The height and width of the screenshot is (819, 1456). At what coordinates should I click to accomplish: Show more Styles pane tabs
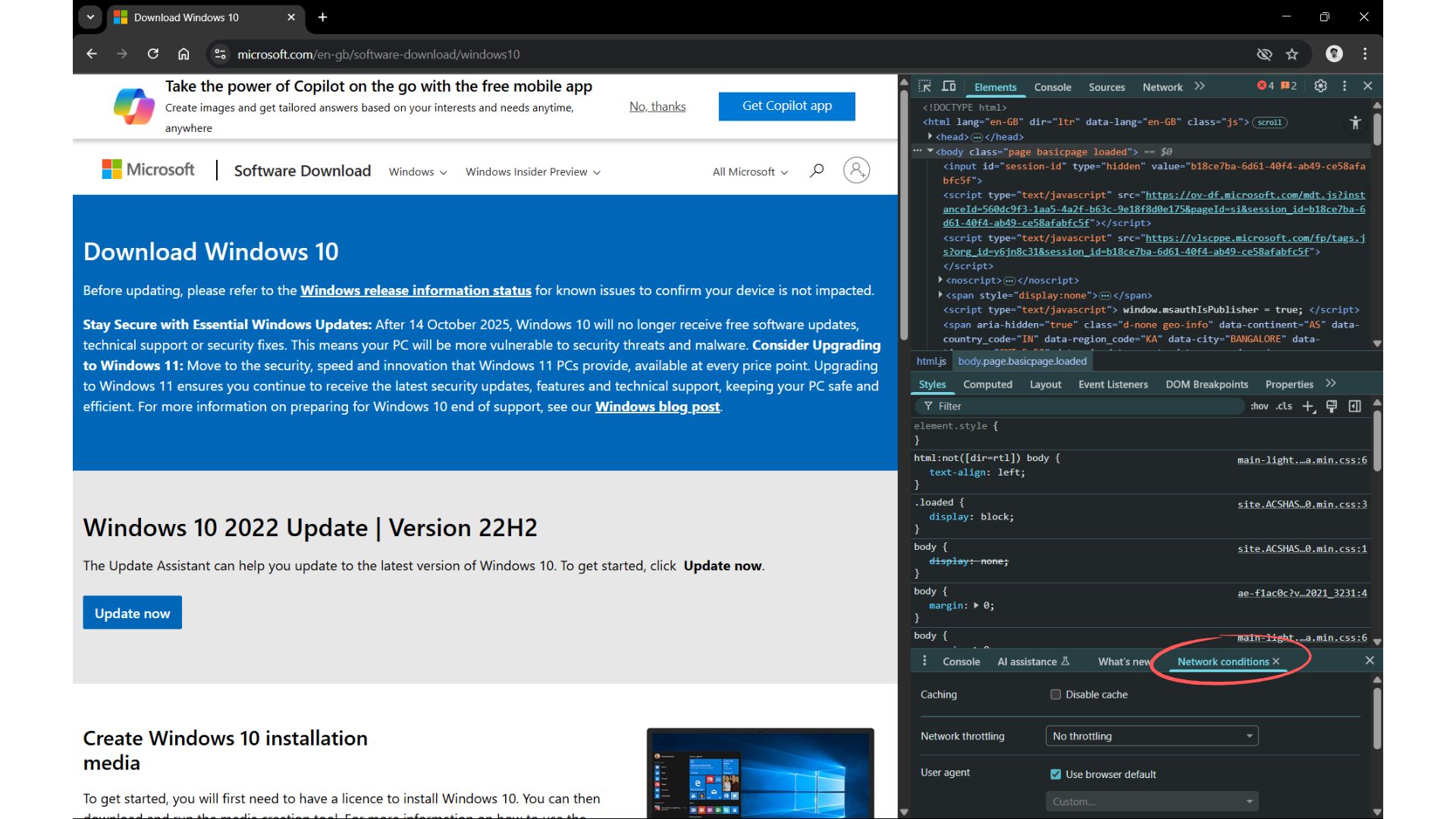click(x=1331, y=384)
